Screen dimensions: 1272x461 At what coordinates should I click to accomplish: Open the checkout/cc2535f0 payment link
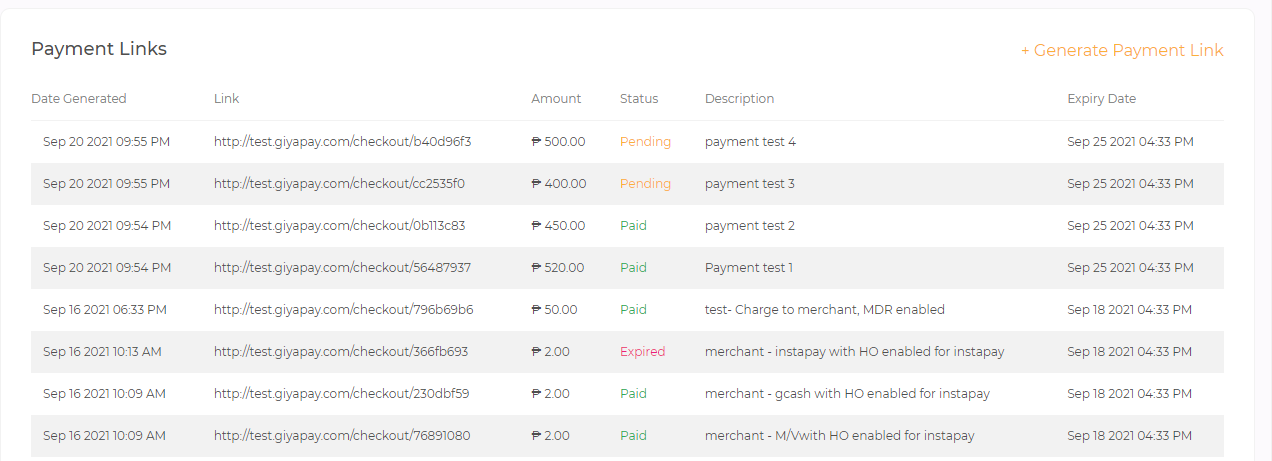click(x=339, y=184)
